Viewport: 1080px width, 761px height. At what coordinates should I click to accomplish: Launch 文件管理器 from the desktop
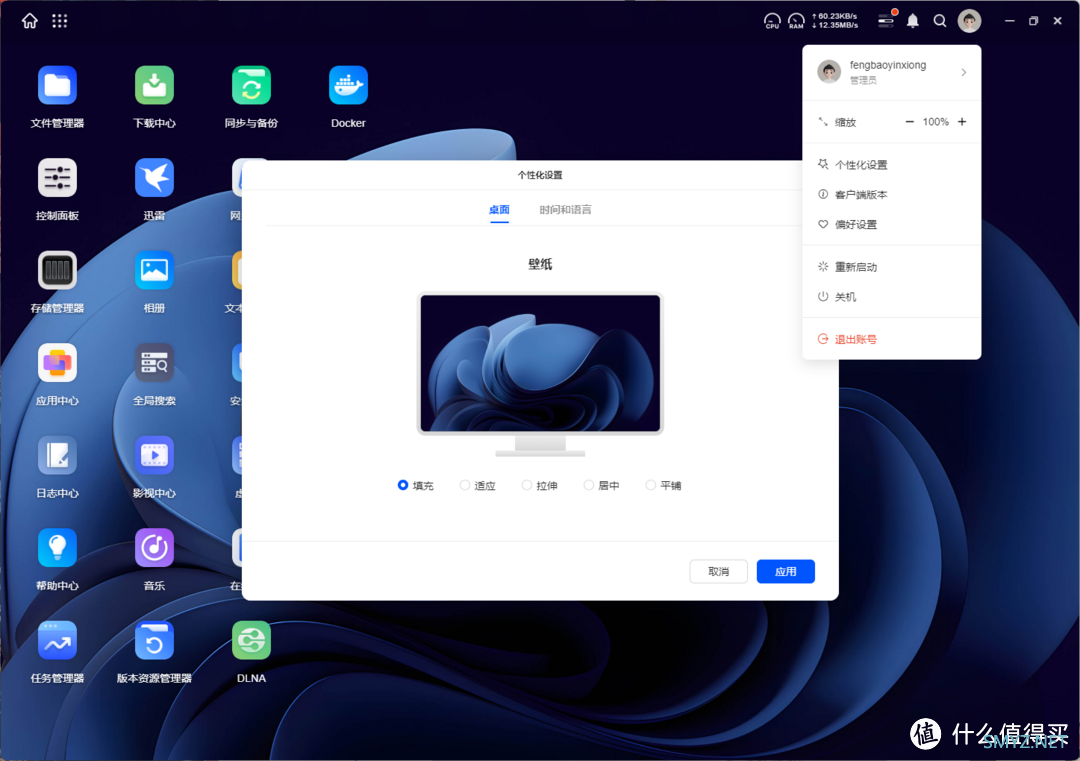[57, 86]
